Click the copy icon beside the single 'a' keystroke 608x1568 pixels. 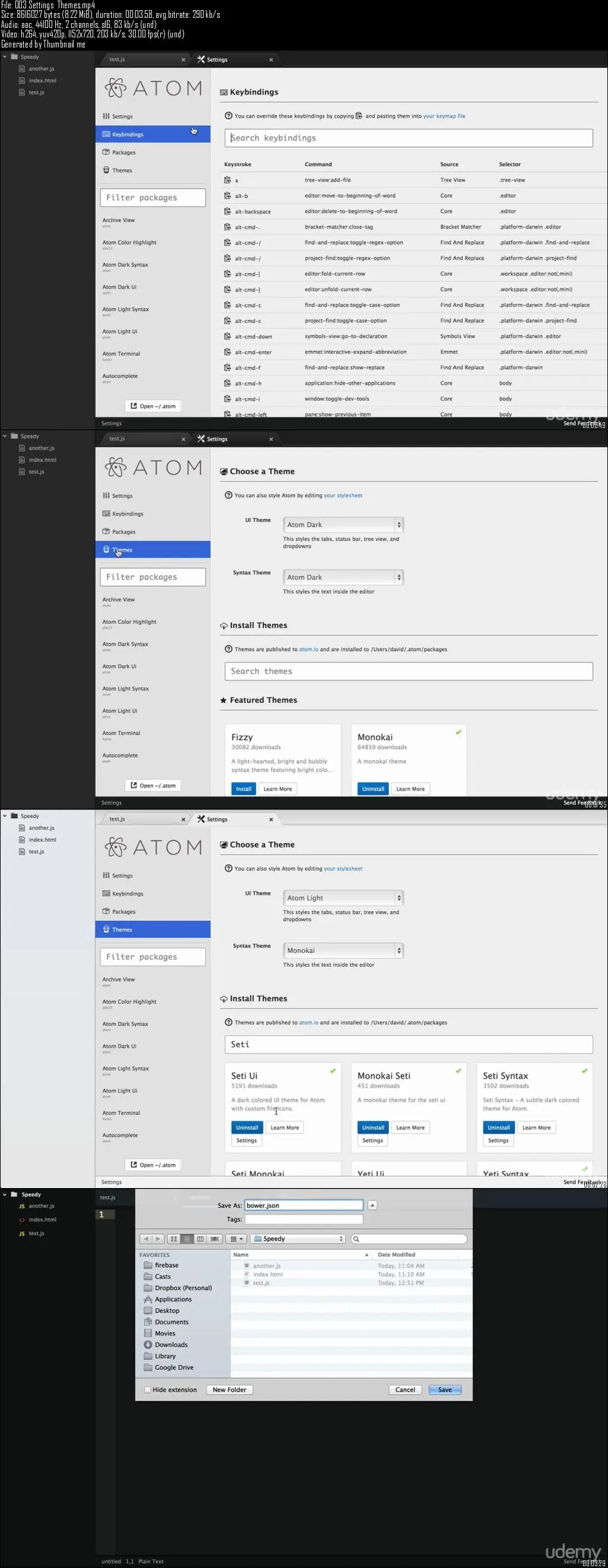click(227, 179)
